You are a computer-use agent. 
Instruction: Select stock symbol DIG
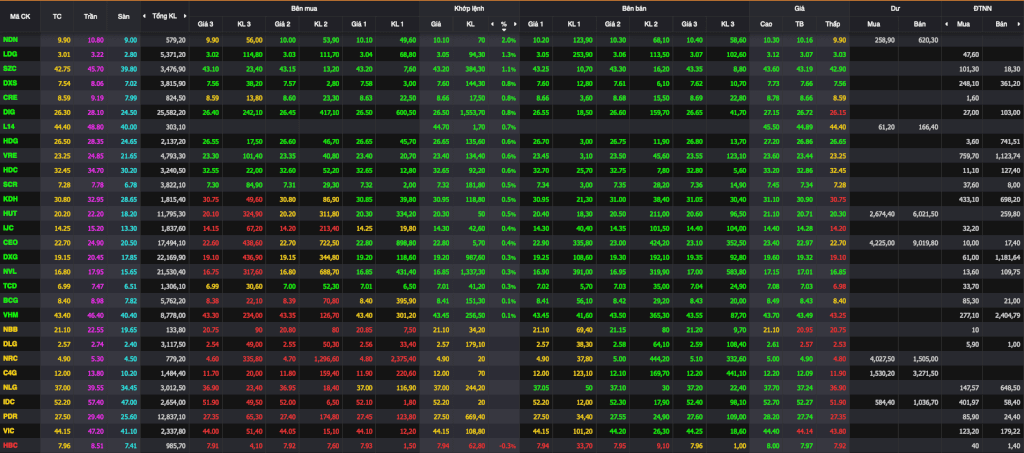click(9, 112)
